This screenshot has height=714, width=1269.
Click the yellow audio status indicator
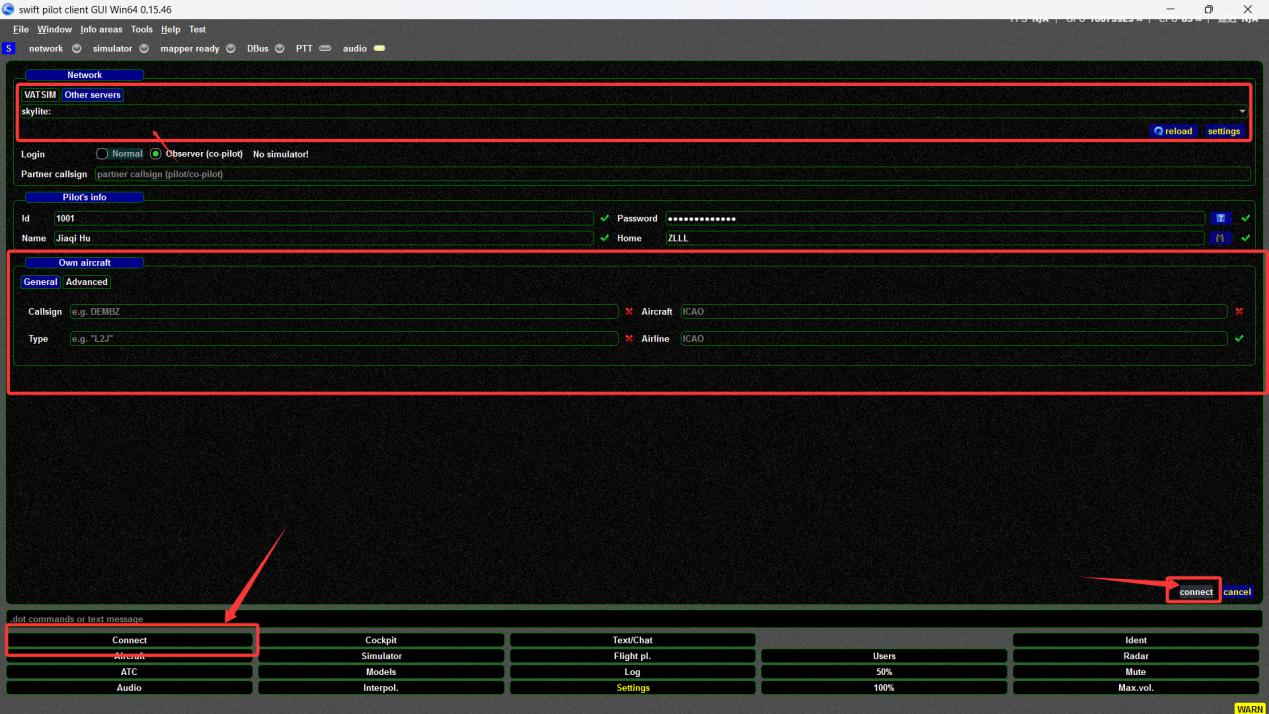click(379, 48)
